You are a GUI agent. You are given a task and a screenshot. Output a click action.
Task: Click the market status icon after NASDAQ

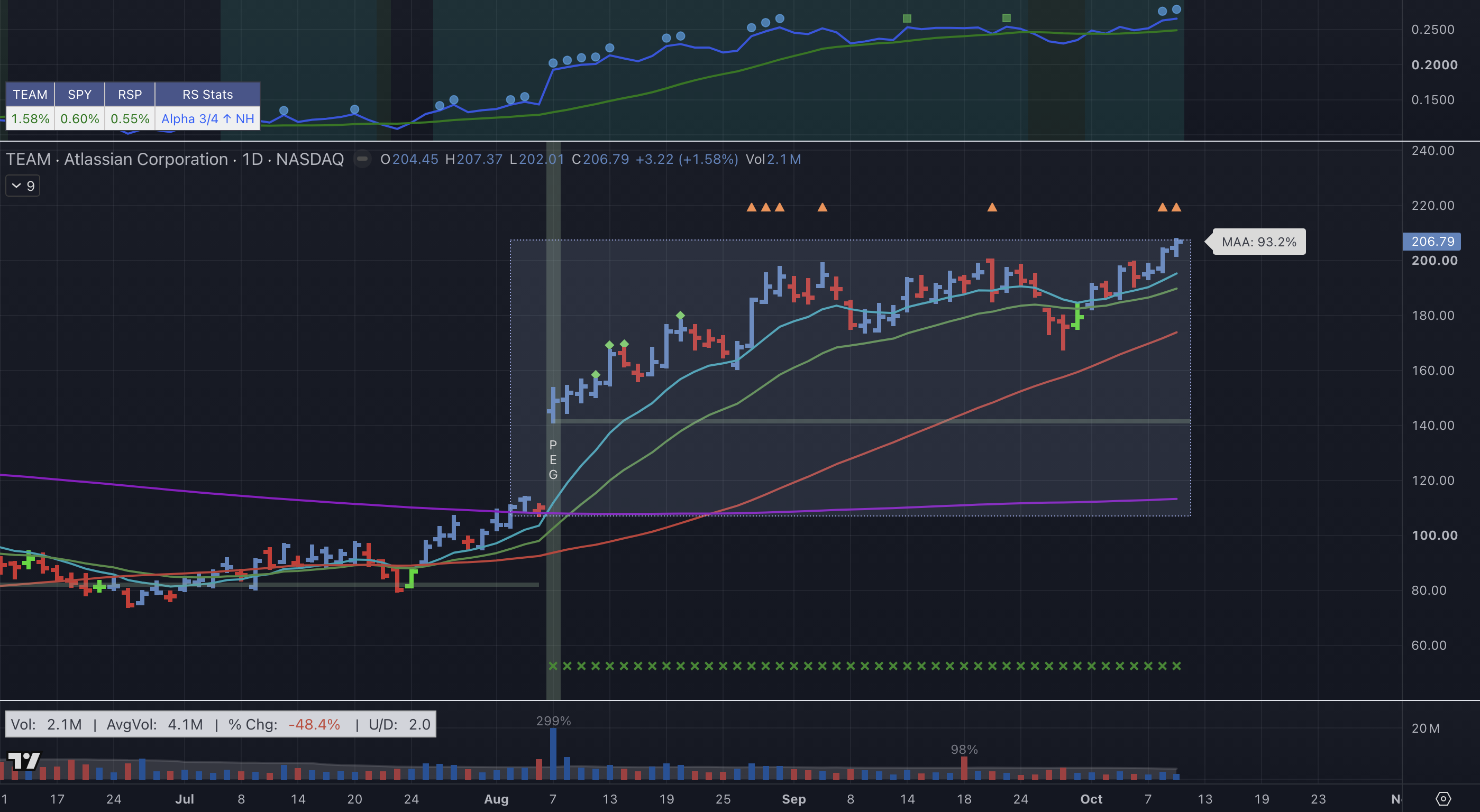pyautogui.click(x=362, y=159)
